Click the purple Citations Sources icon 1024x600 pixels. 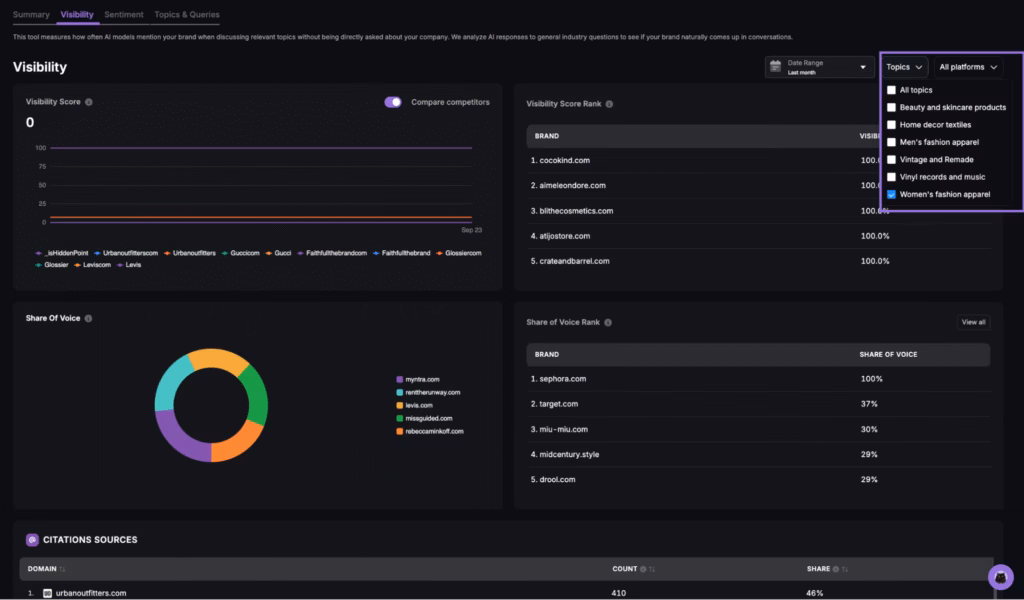pos(32,540)
